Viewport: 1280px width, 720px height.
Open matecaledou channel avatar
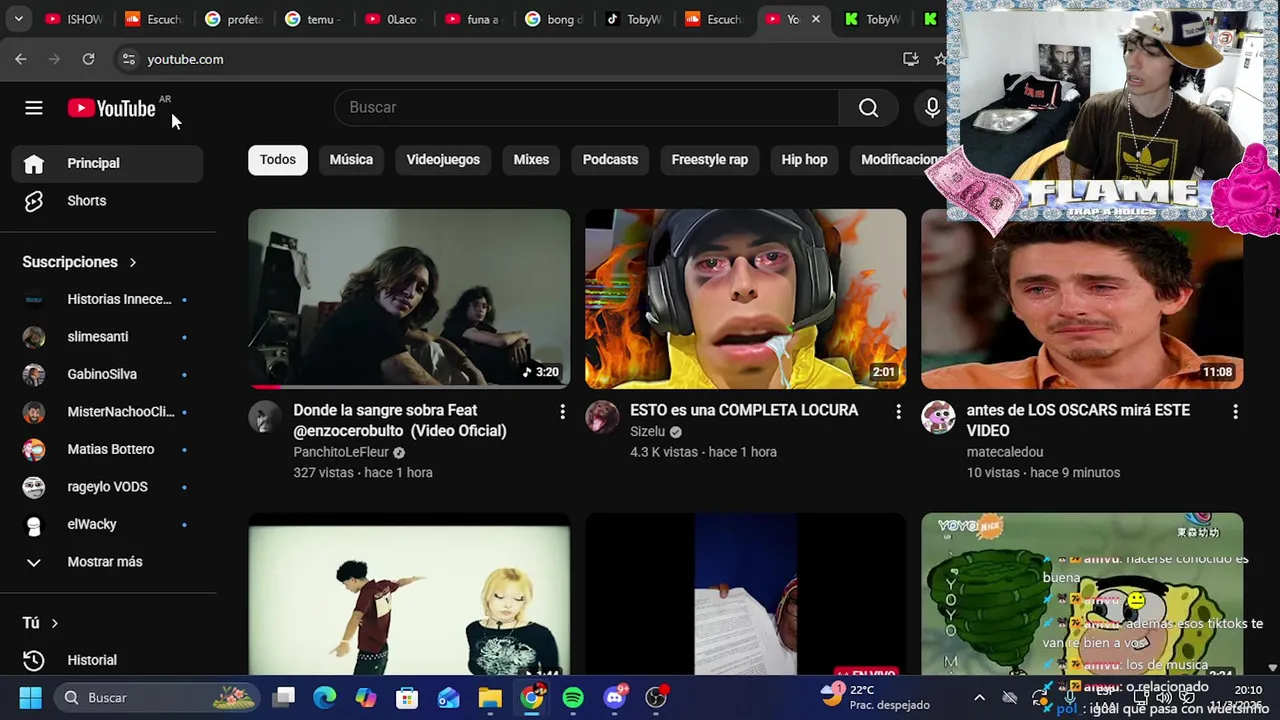point(938,418)
